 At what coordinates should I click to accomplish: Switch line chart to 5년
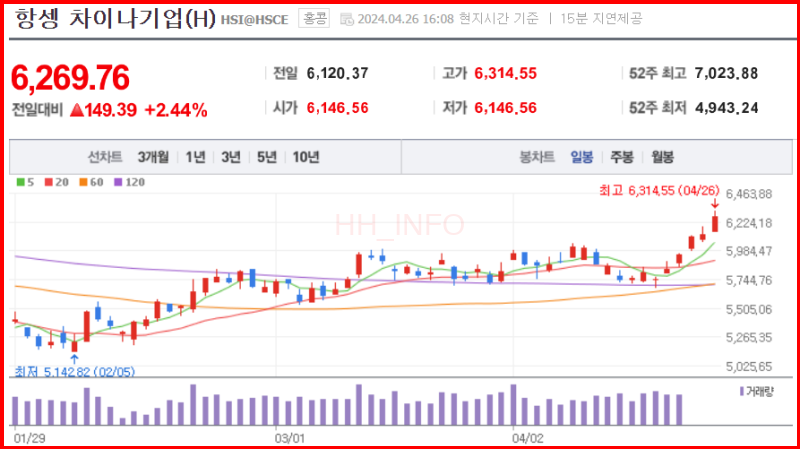point(266,157)
